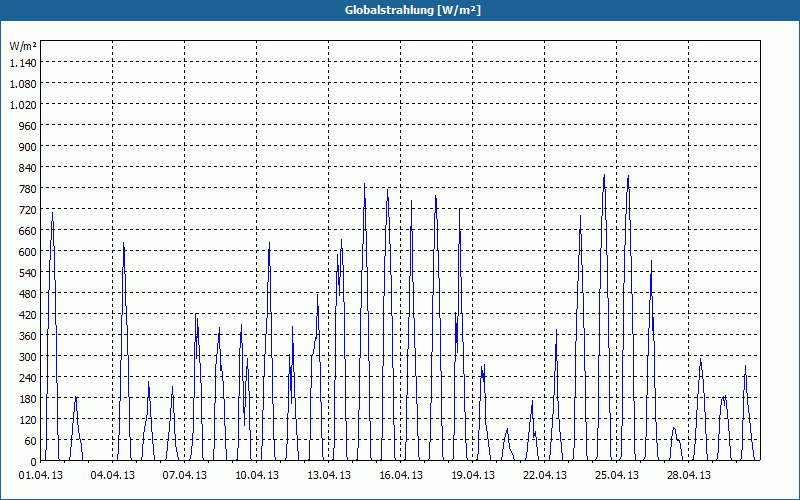The height and width of the screenshot is (500, 800).
Task: Select the 01.04.13 date label
Action: [x=41, y=476]
